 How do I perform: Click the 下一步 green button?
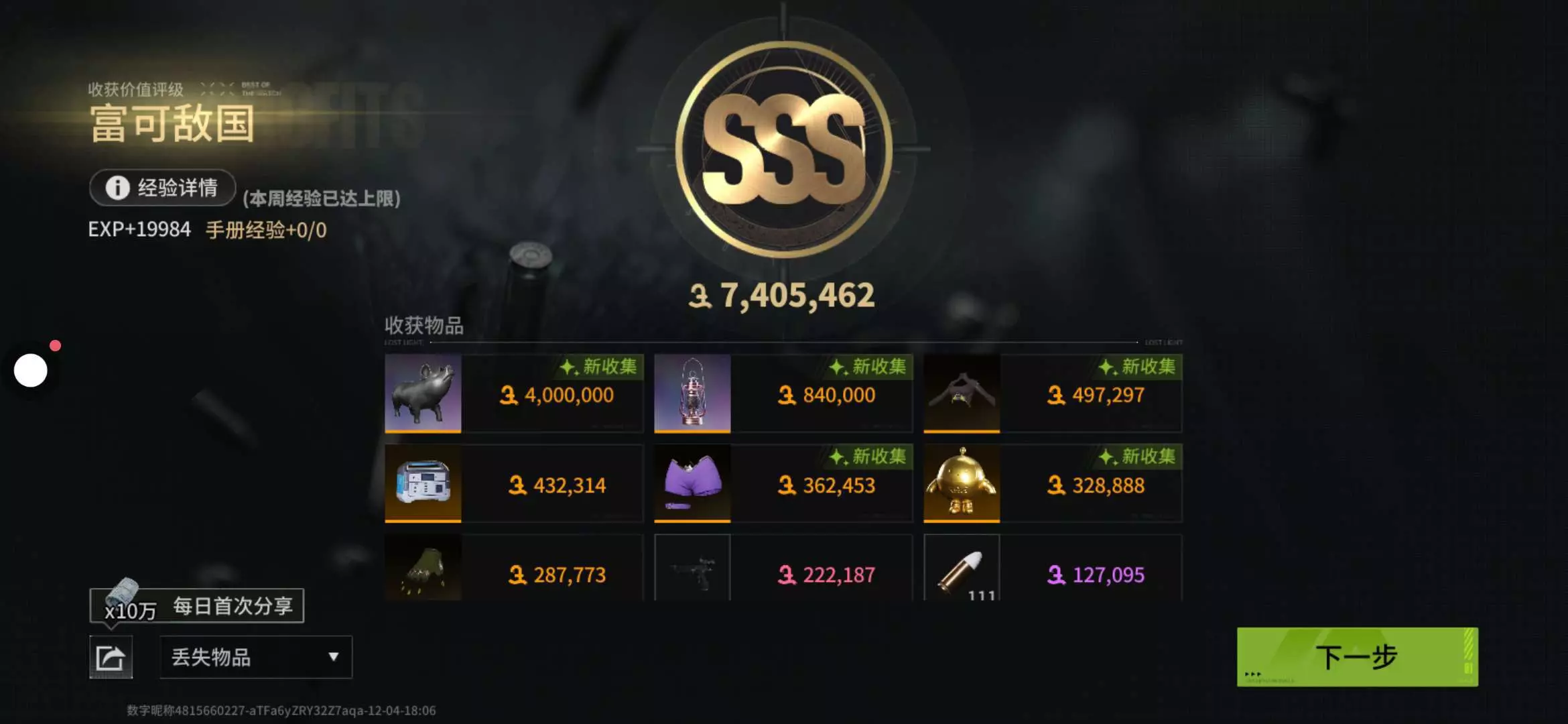pyautogui.click(x=1357, y=656)
